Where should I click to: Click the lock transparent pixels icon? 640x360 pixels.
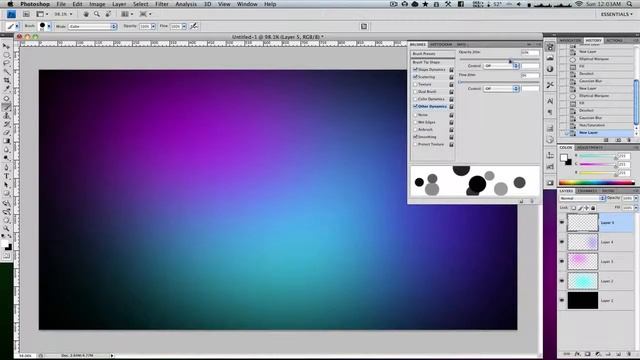573,208
